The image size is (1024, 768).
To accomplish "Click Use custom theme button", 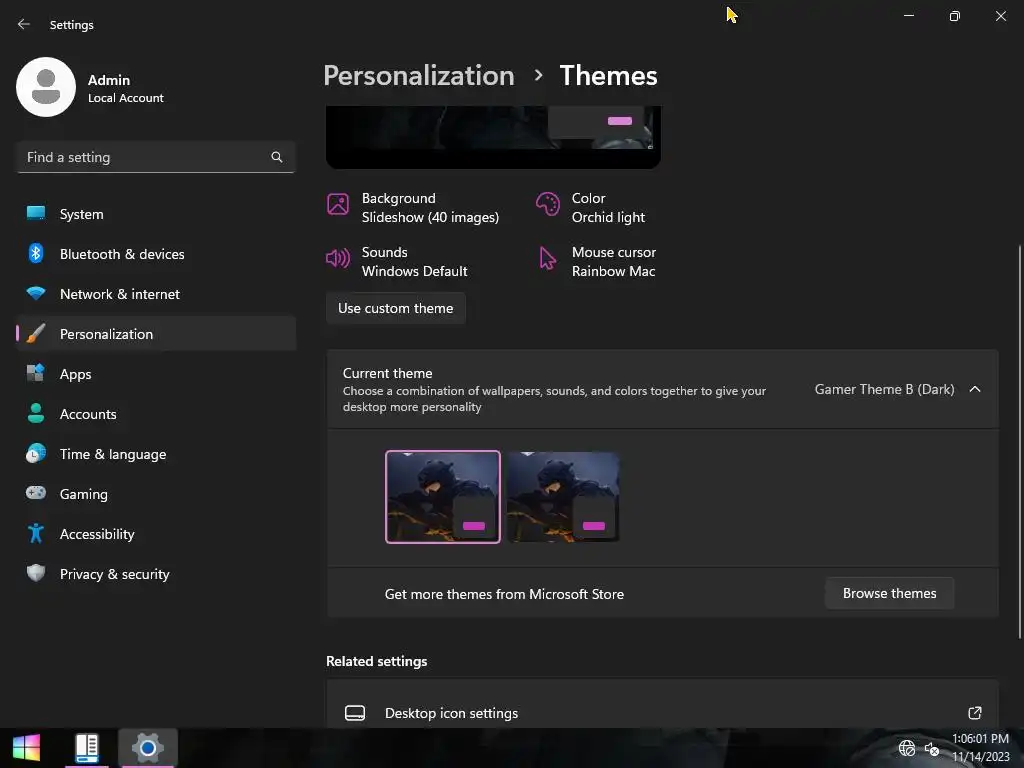I will tap(396, 308).
